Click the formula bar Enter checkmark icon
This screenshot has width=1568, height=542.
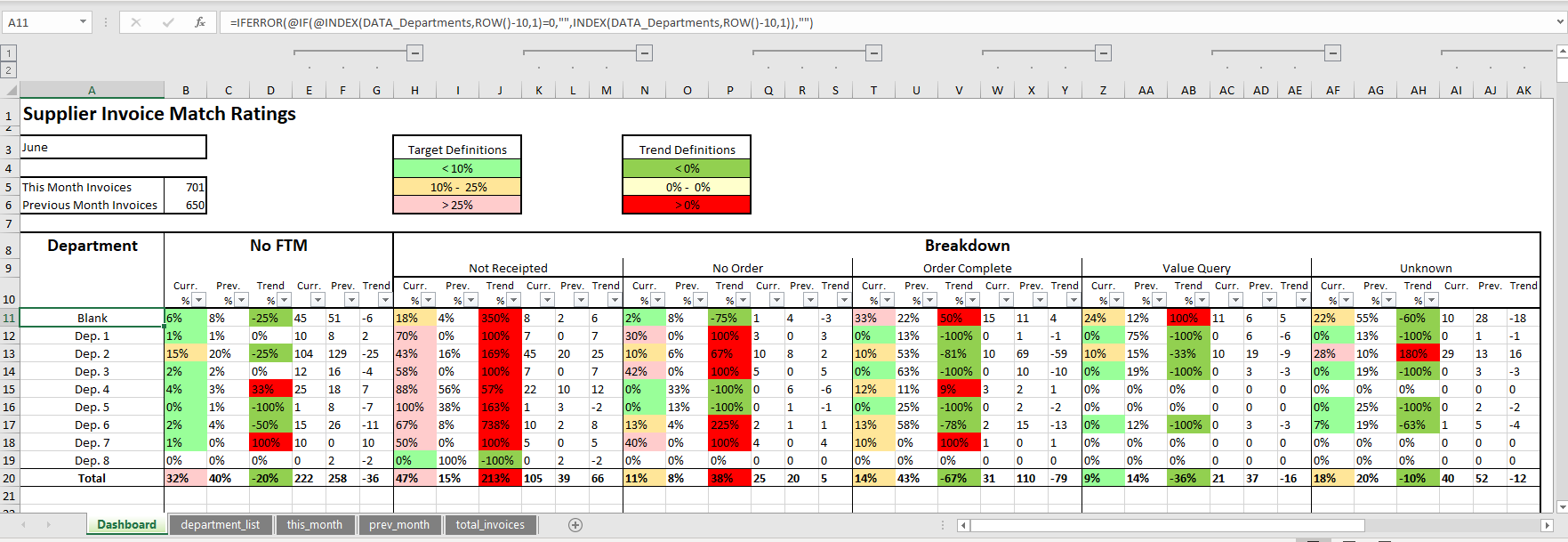[x=168, y=22]
